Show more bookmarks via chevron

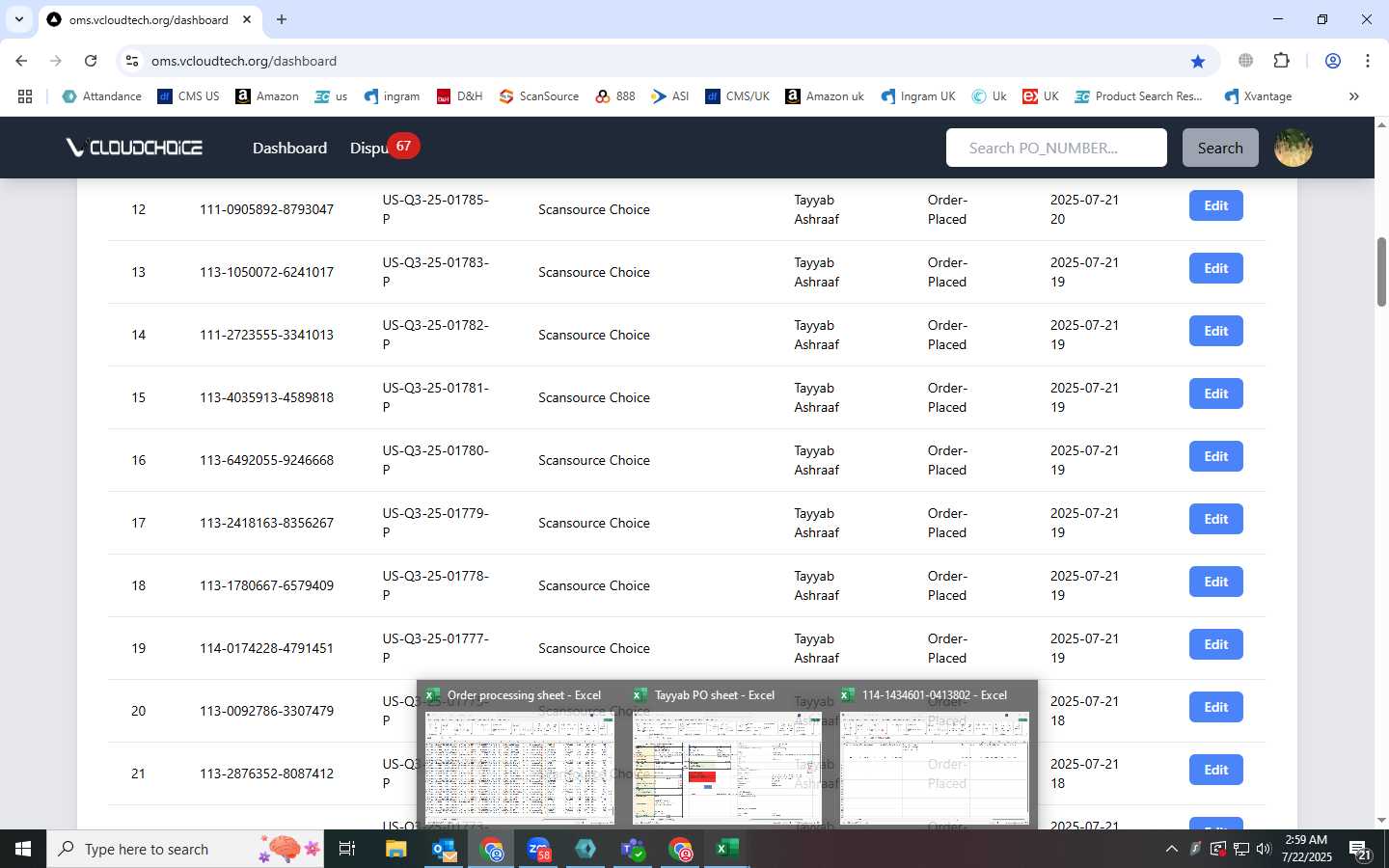1353,96
